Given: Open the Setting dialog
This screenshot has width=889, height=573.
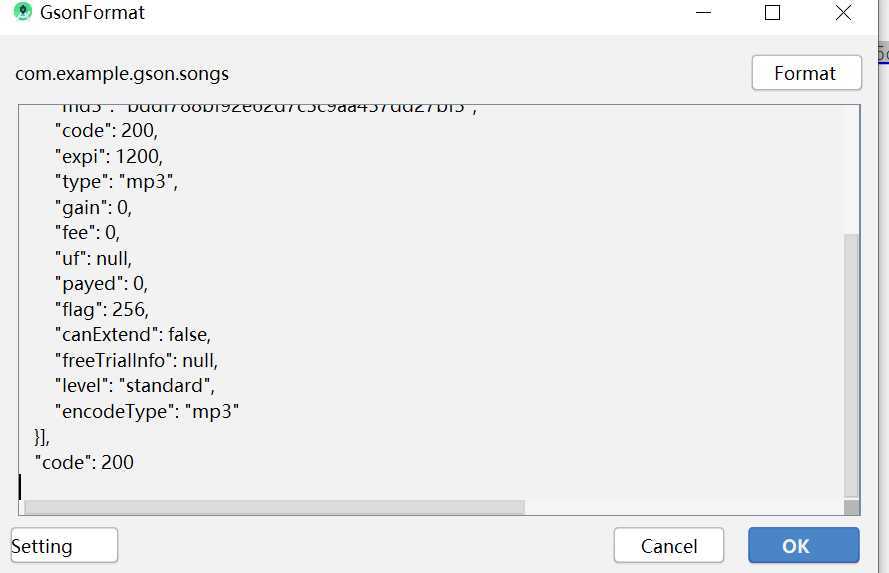Looking at the screenshot, I should [x=64, y=545].
